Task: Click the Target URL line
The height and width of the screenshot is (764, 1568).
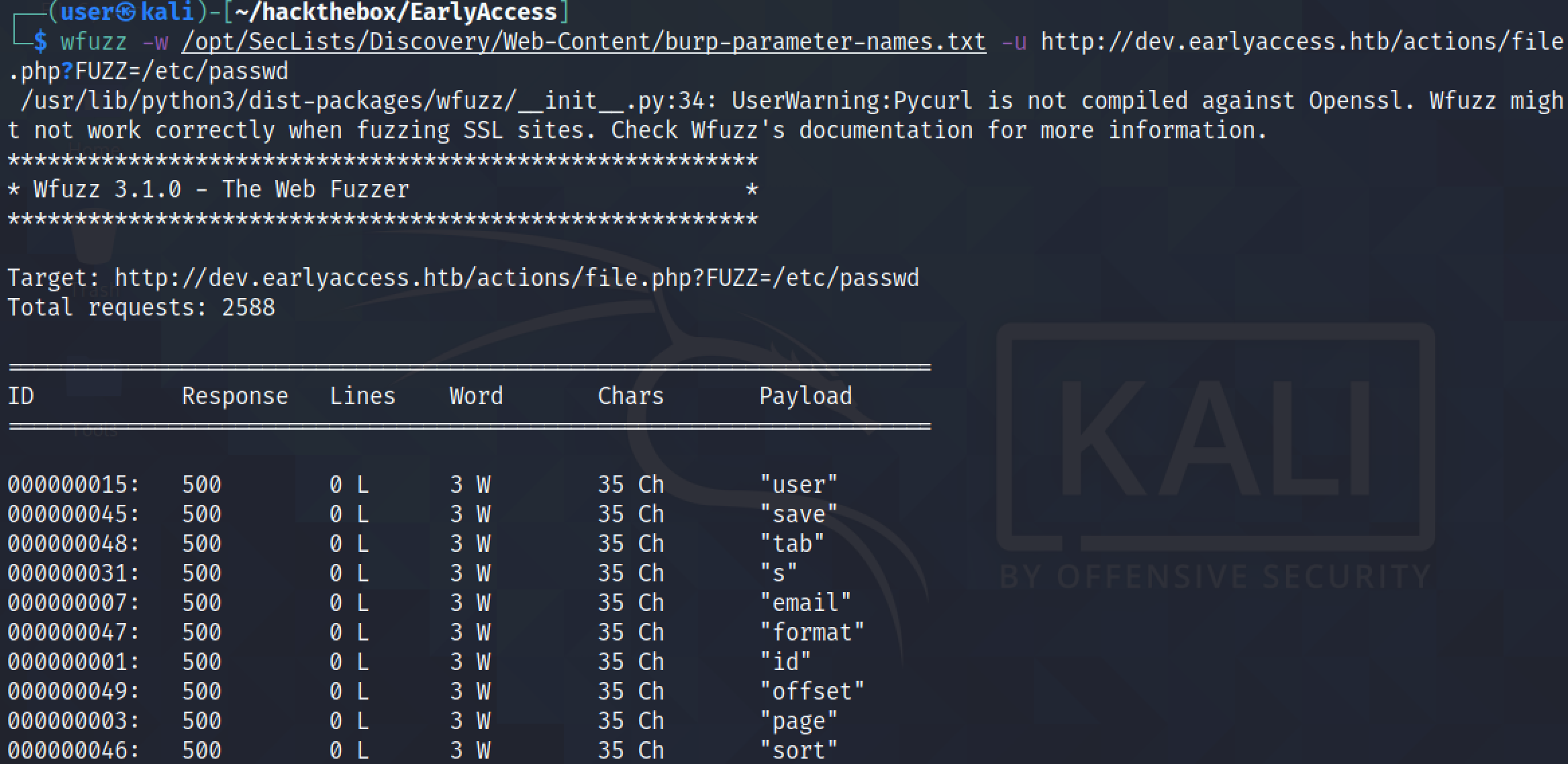Action: coord(463,278)
